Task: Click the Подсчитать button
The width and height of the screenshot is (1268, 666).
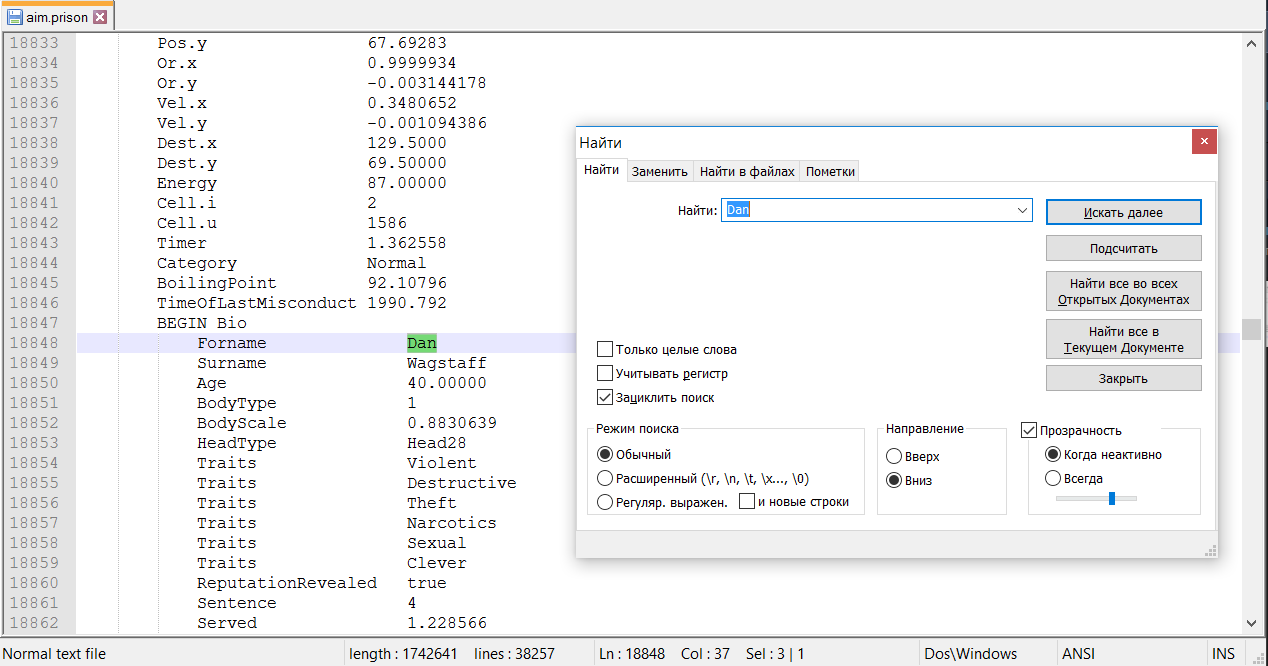Action: [x=1124, y=248]
